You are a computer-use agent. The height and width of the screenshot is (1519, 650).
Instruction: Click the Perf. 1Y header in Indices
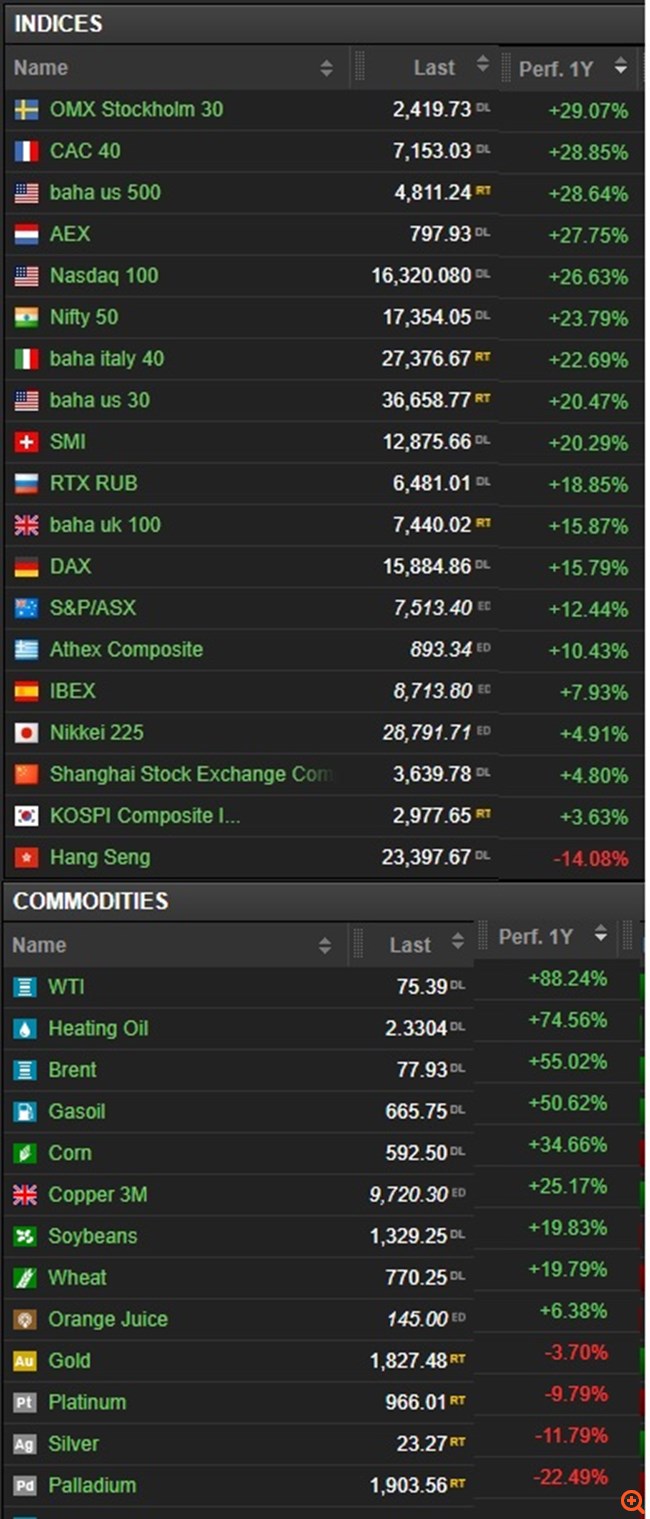tap(556, 68)
